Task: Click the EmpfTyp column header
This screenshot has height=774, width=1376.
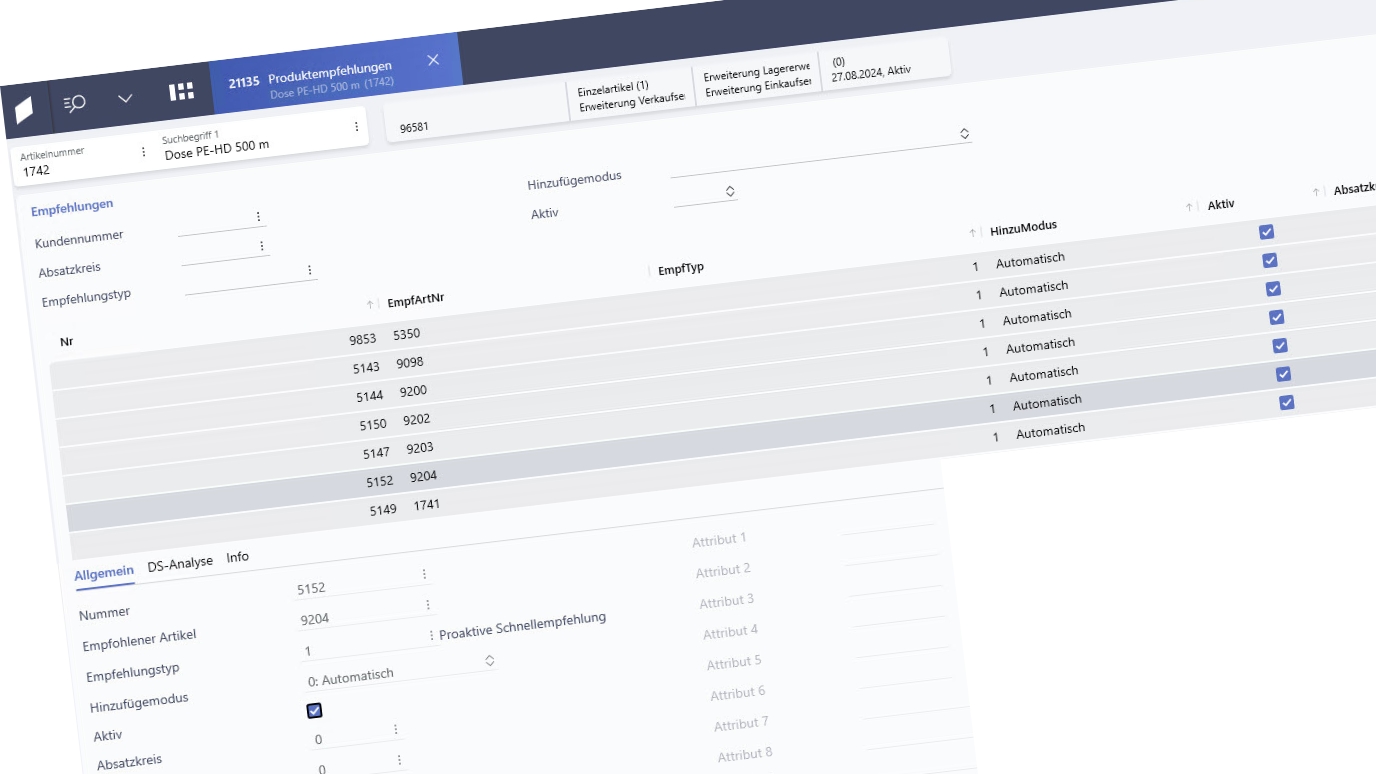Action: (681, 268)
